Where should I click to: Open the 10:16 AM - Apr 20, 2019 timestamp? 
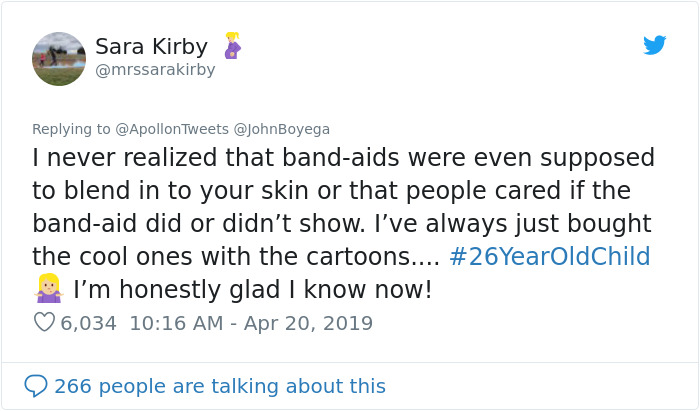tap(250, 323)
